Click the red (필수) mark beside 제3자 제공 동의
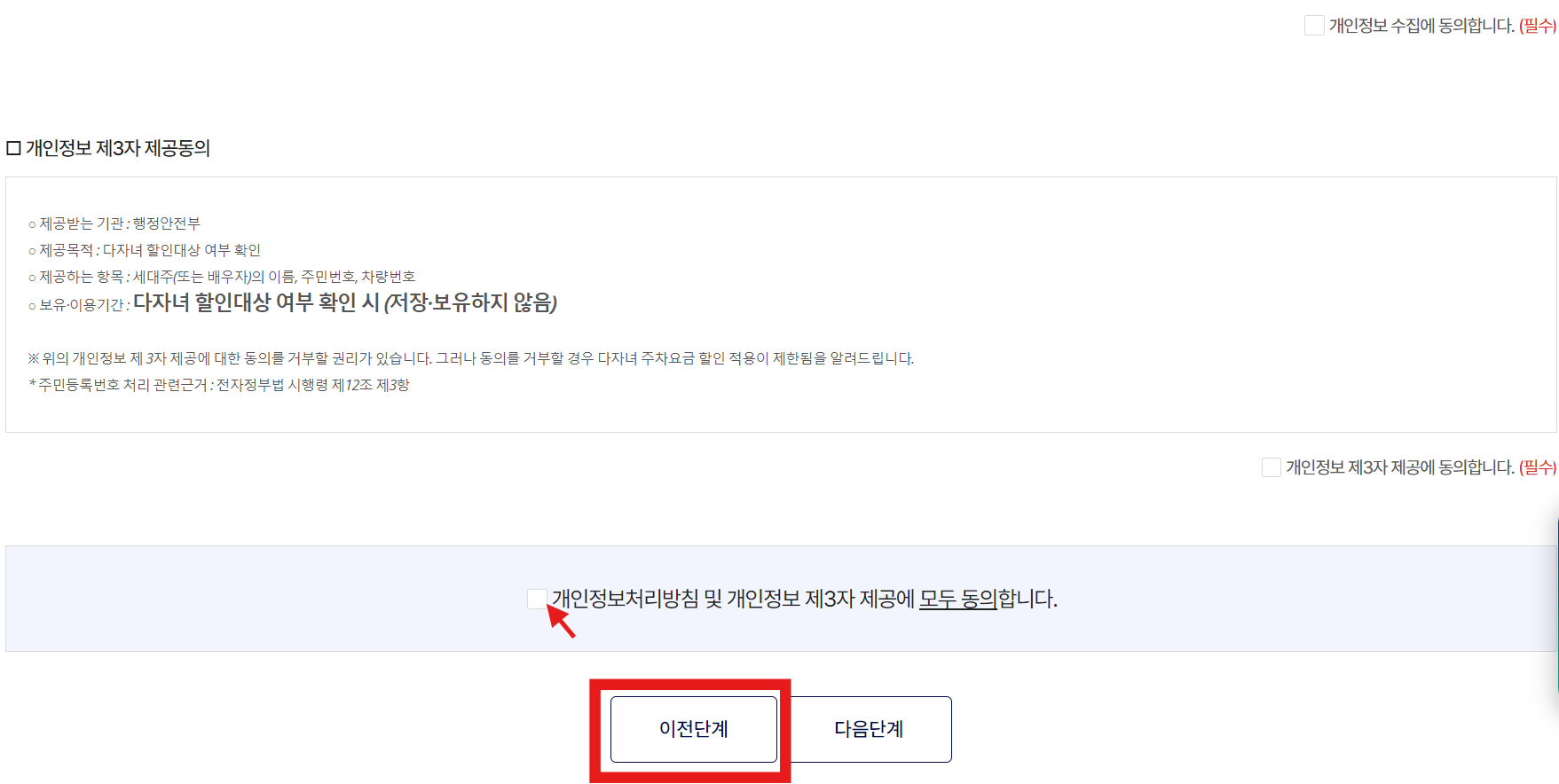The height and width of the screenshot is (784, 1559). (1538, 467)
